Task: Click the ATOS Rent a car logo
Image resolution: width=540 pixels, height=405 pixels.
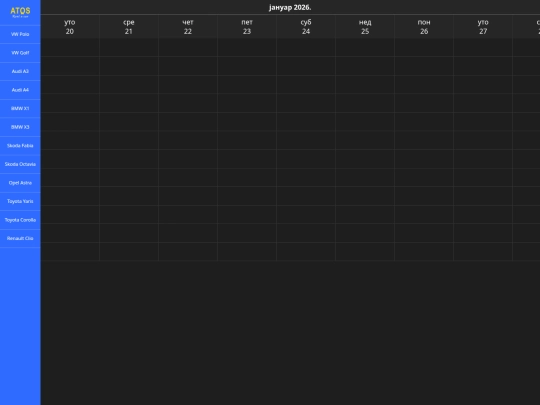Action: click(x=20, y=12)
